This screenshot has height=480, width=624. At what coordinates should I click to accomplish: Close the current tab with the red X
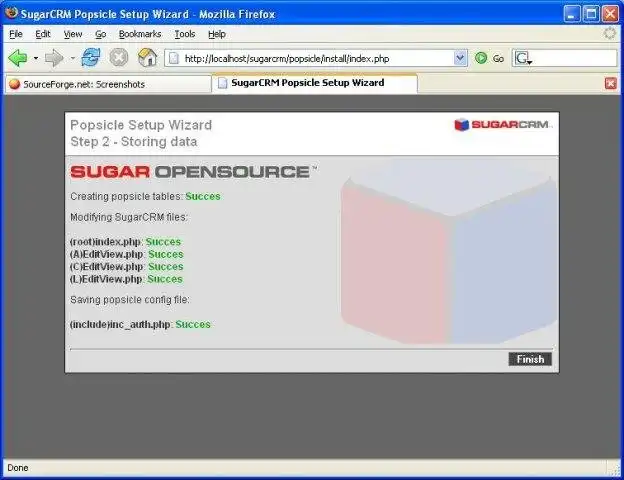pos(610,83)
